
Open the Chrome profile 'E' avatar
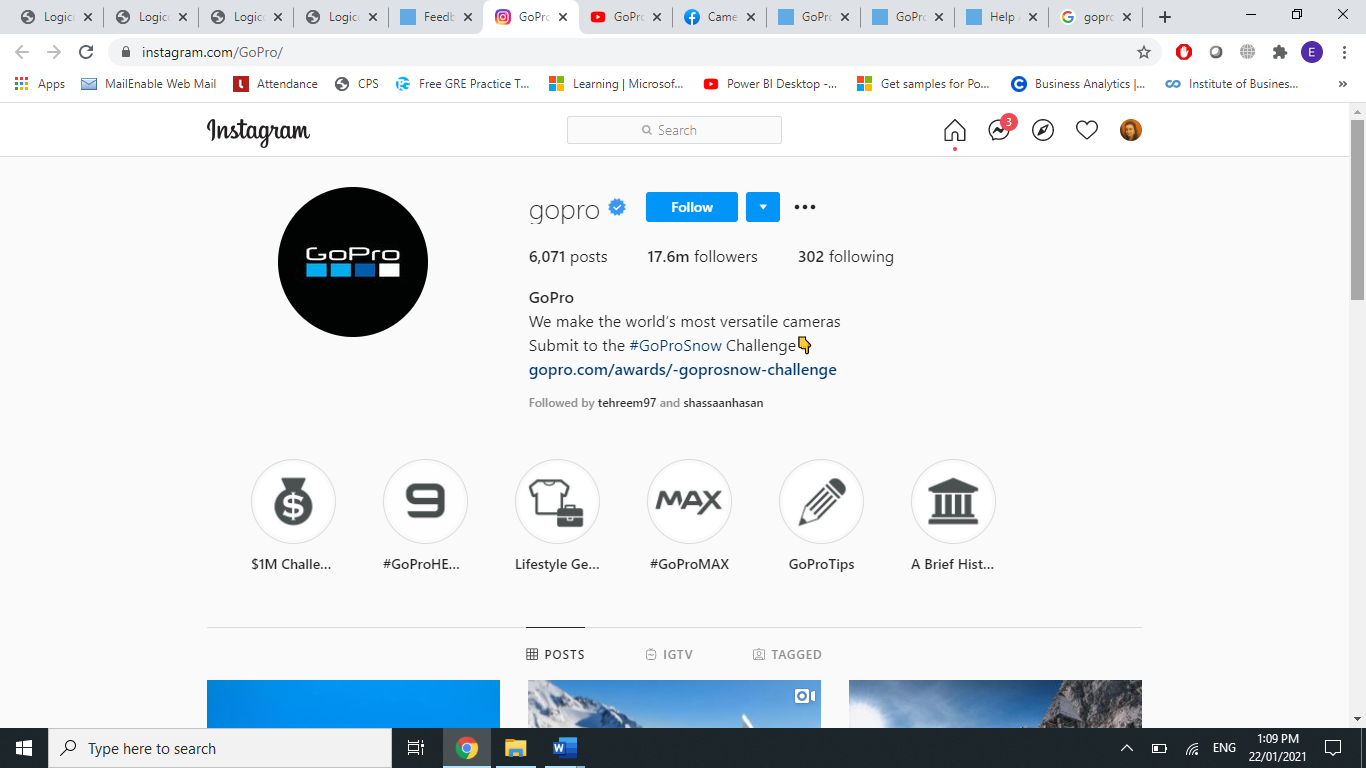point(1312,52)
